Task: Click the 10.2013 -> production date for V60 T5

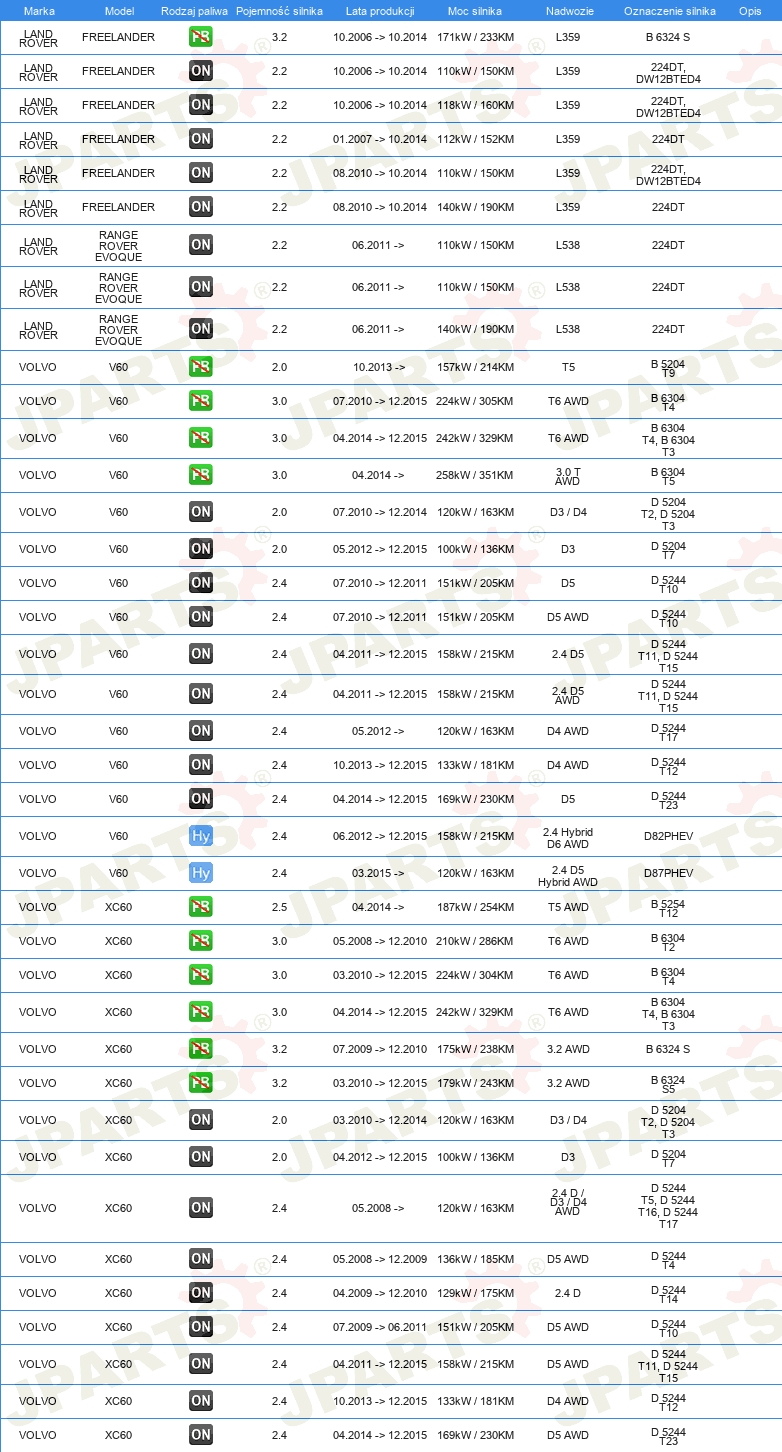Action: 380,367
